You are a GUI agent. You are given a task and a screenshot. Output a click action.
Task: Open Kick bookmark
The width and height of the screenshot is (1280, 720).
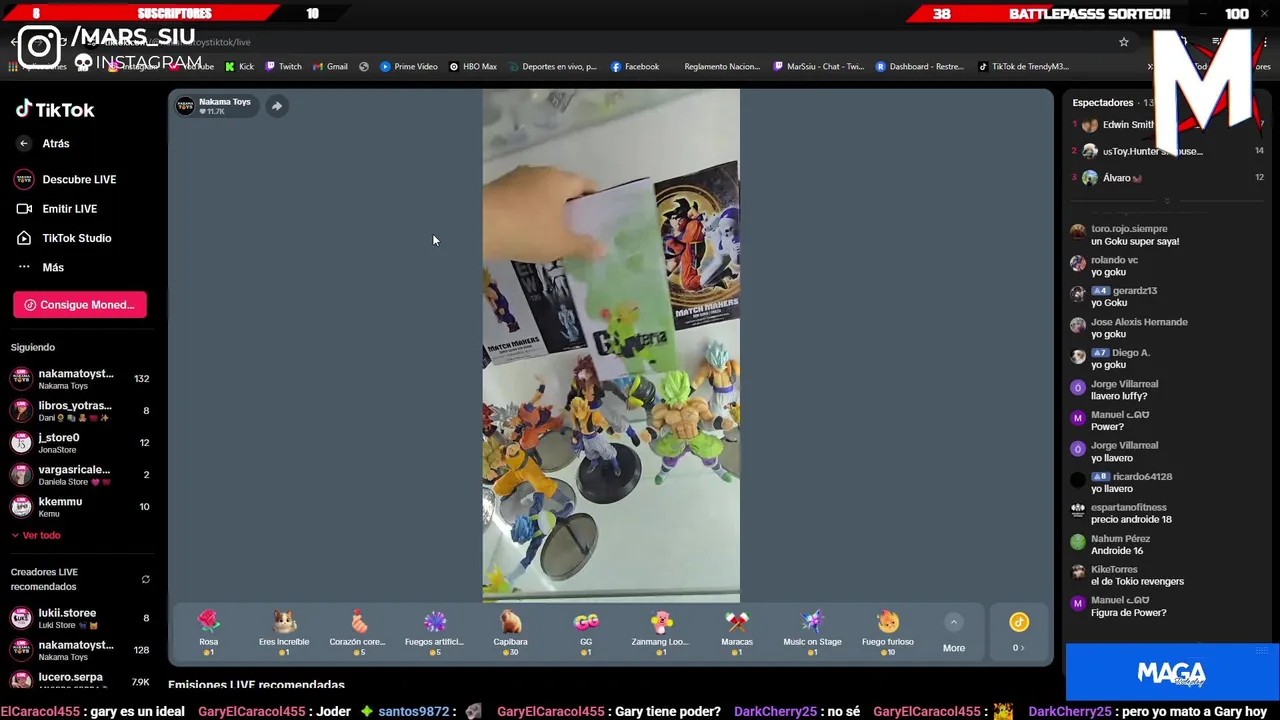tap(240, 67)
